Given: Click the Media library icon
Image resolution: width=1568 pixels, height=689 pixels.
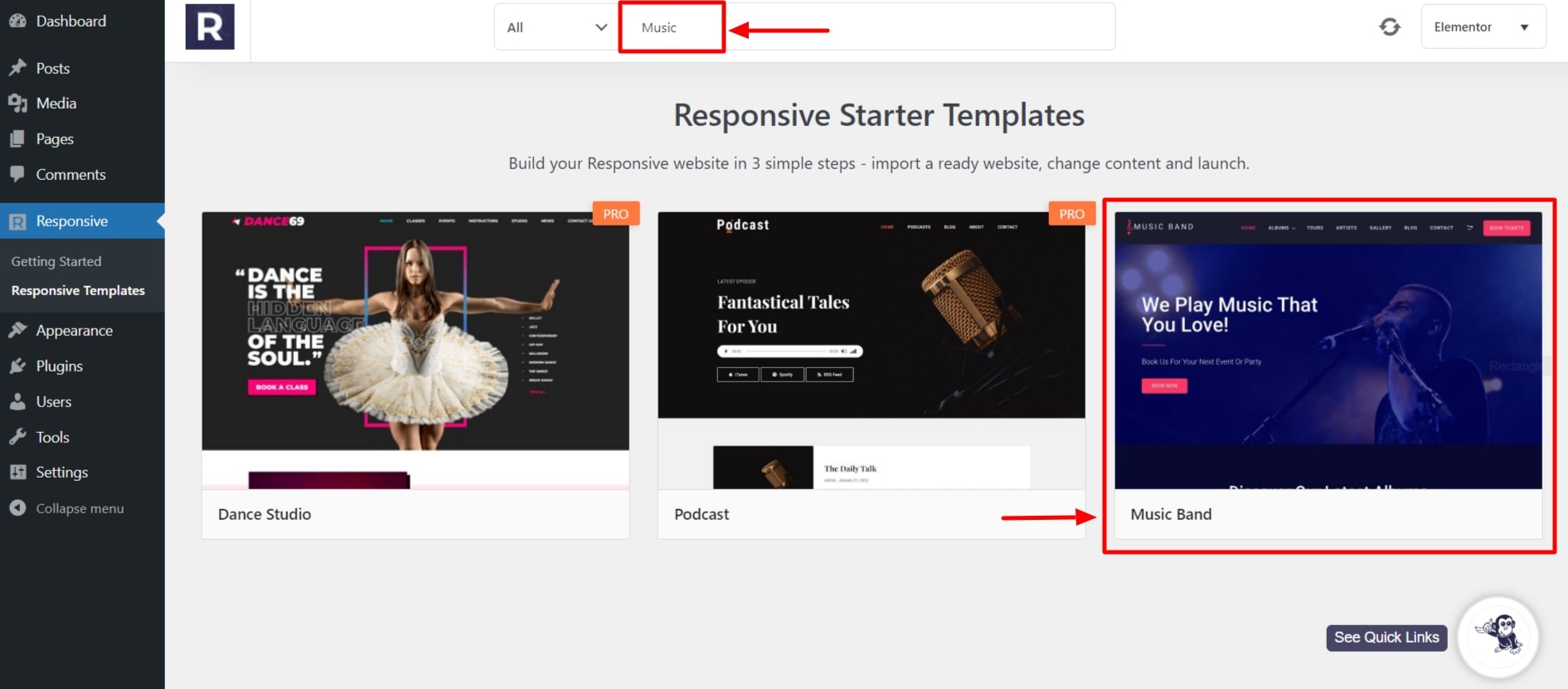Looking at the screenshot, I should [x=17, y=103].
